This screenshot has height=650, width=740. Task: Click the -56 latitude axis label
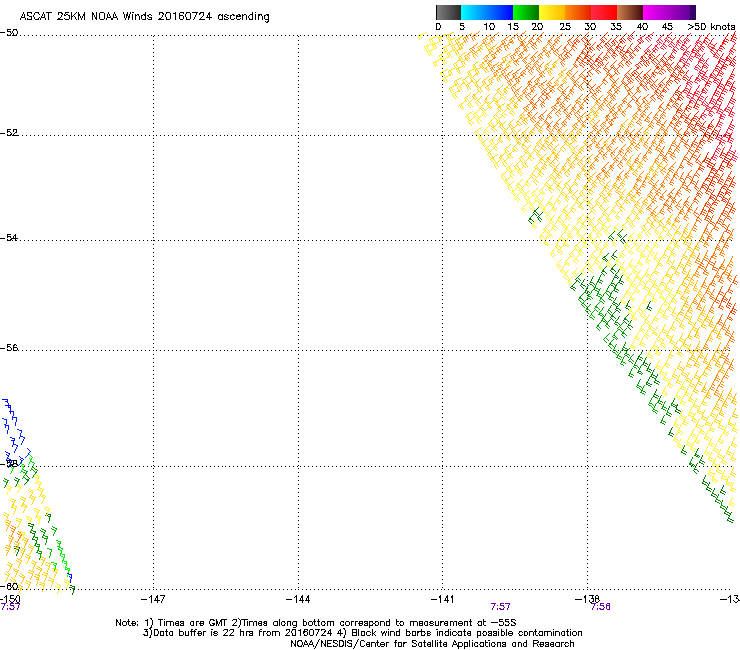pos(9,347)
